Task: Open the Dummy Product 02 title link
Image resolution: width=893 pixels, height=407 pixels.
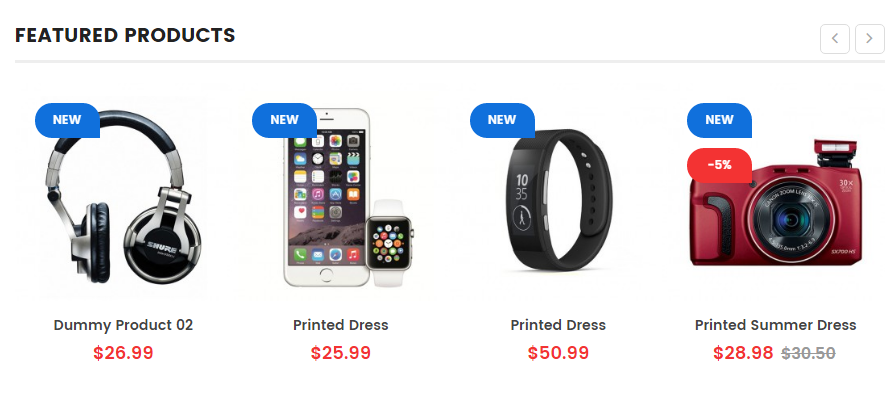Action: tap(124, 325)
